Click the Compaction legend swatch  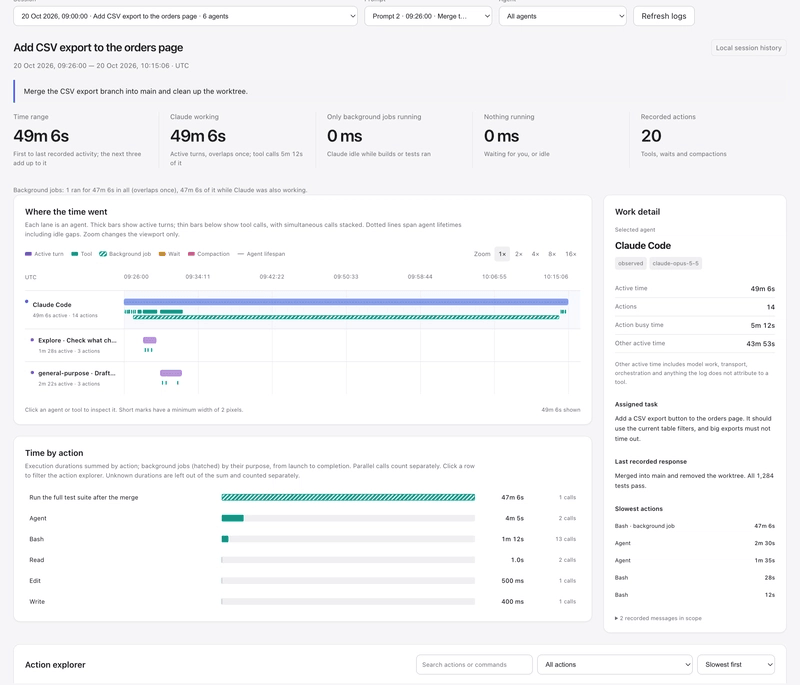(x=191, y=254)
